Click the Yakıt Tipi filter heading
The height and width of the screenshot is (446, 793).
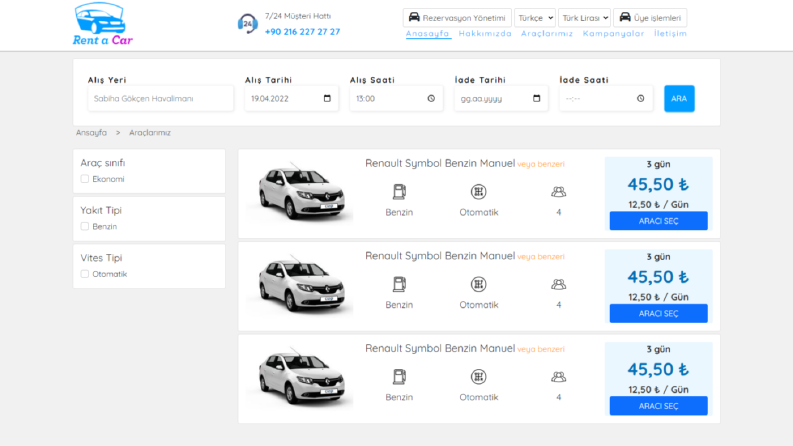pos(101,210)
